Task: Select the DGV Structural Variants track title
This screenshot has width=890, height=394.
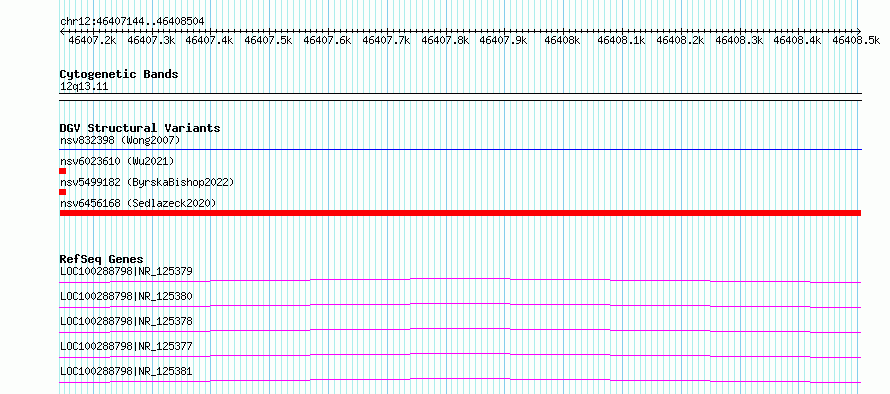Action: (x=140, y=128)
